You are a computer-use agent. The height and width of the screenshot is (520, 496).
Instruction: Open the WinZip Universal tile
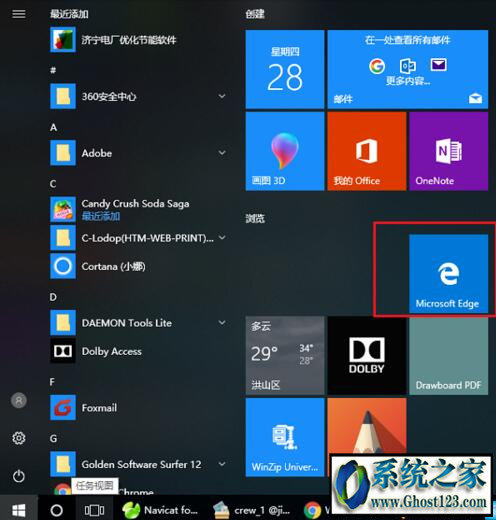[285, 437]
